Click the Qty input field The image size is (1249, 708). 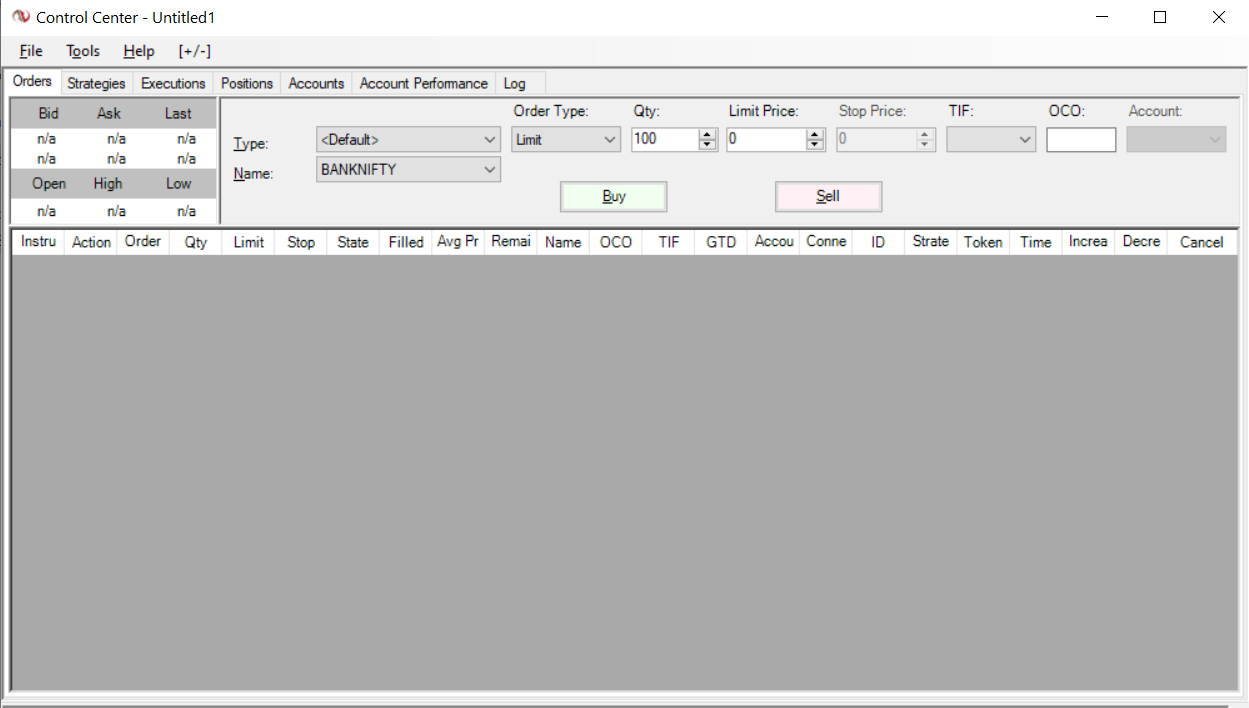[x=665, y=140]
